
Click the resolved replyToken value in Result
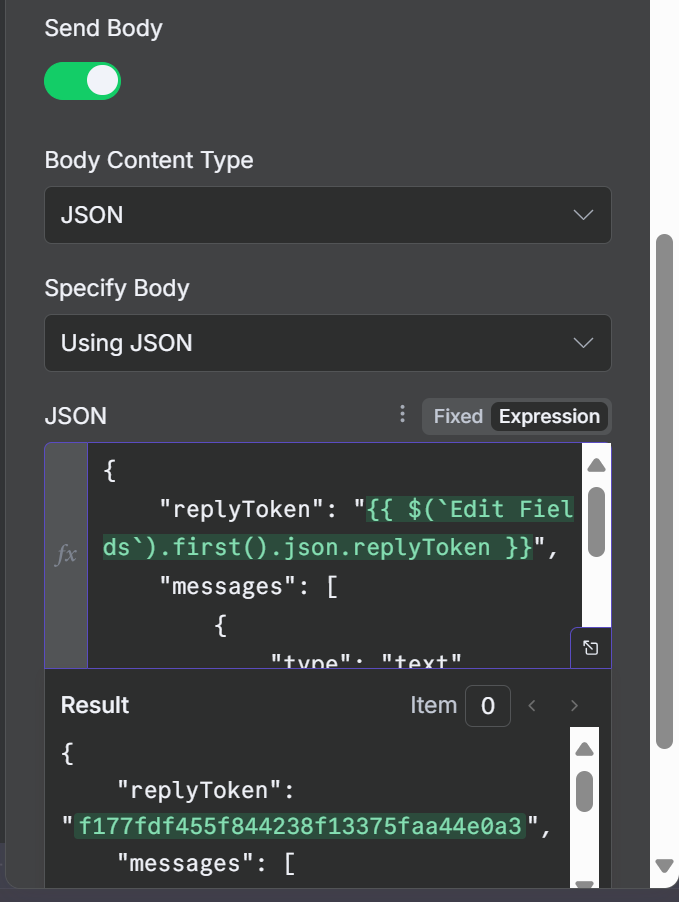click(300, 827)
